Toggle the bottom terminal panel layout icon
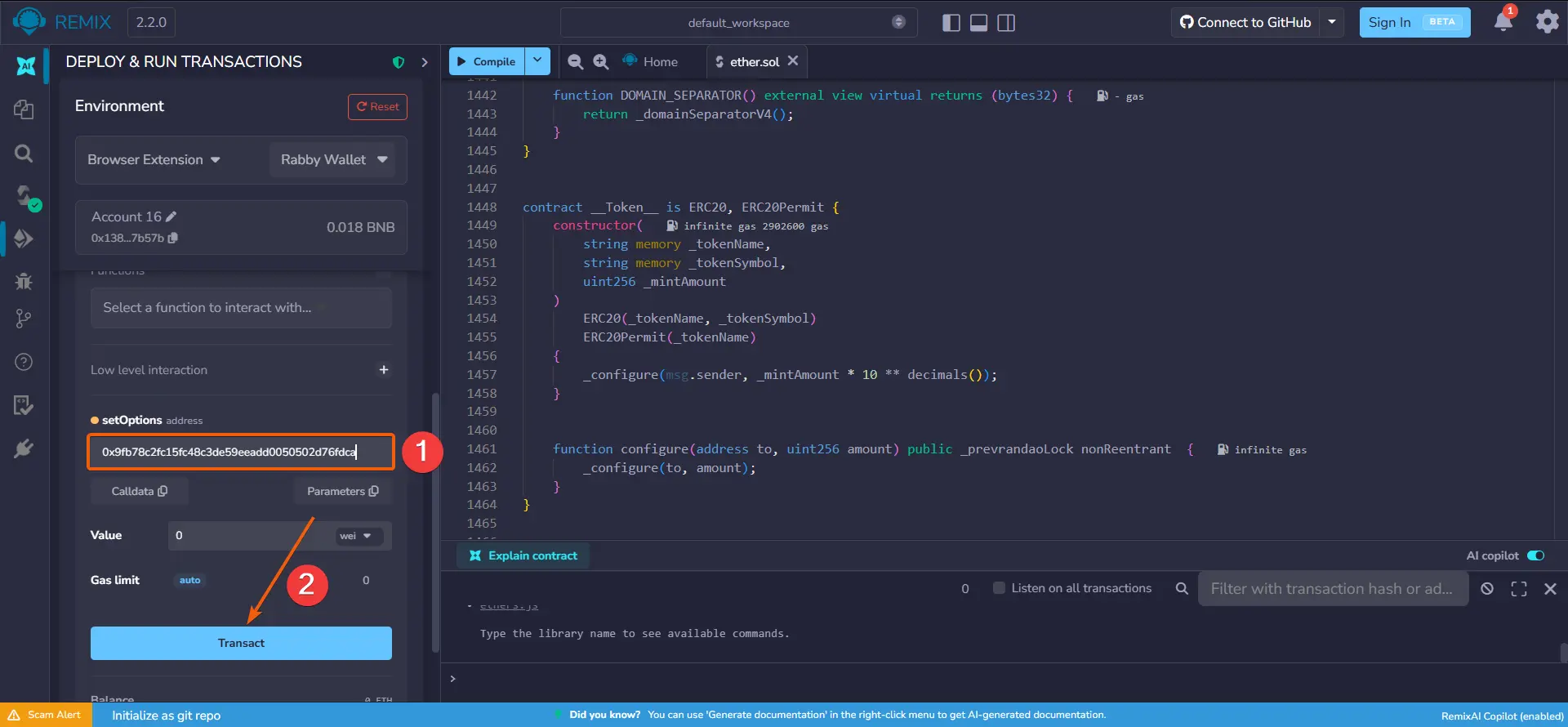The image size is (1568, 727). (978, 23)
